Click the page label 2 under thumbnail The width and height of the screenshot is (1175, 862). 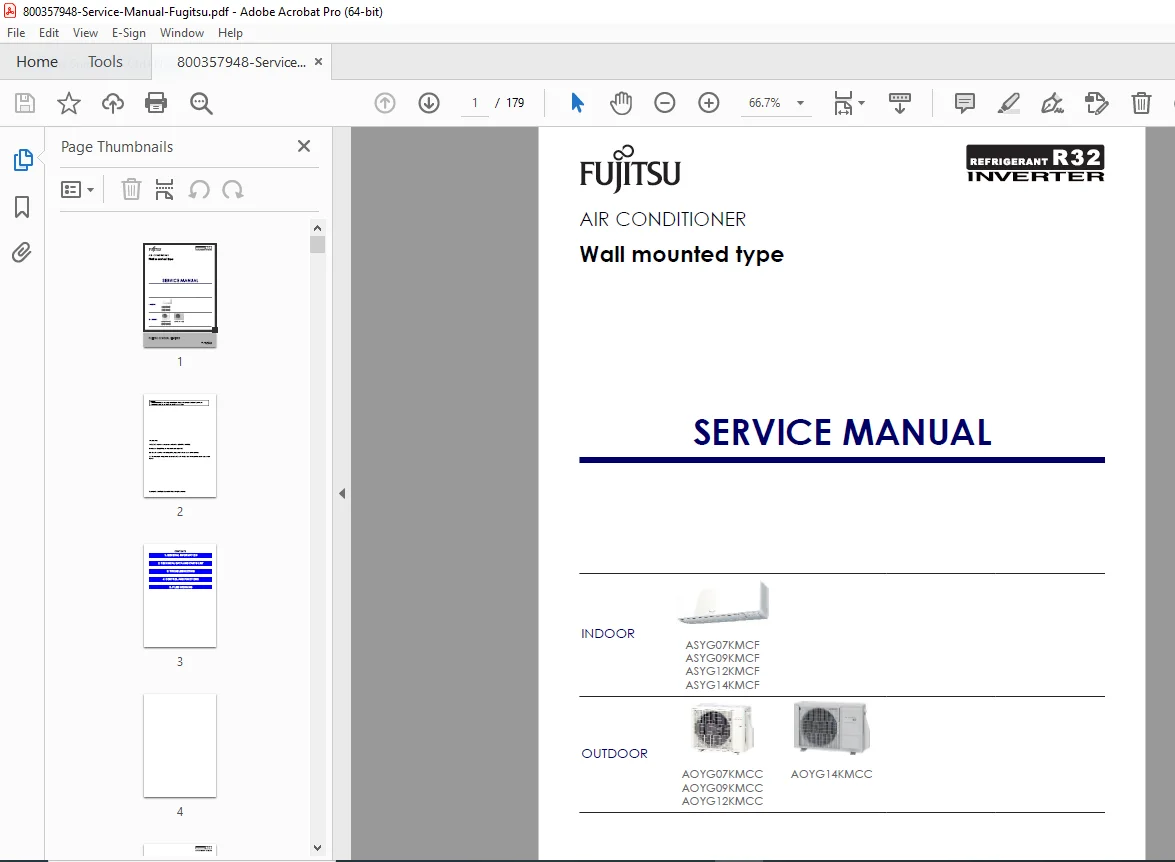click(x=180, y=511)
